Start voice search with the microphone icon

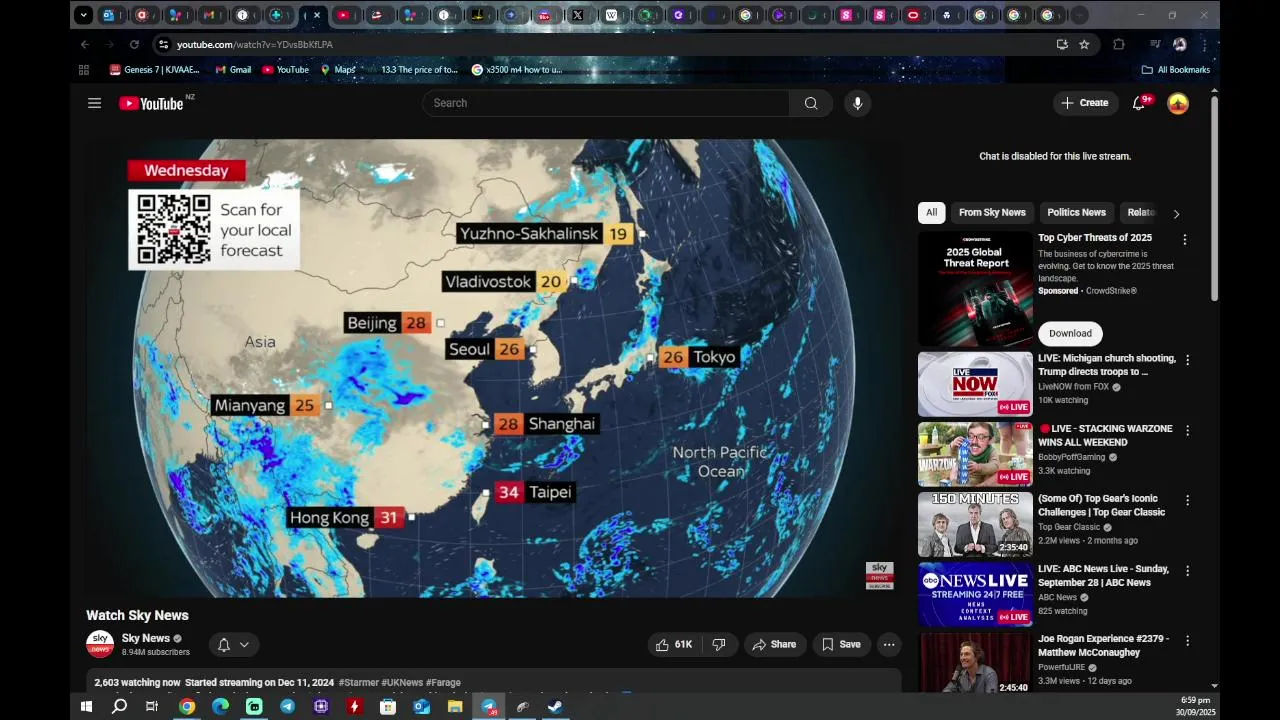click(857, 103)
